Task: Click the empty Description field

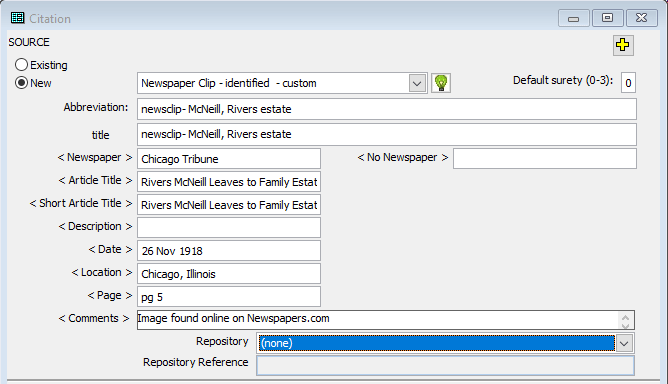Action: pyautogui.click(x=229, y=228)
